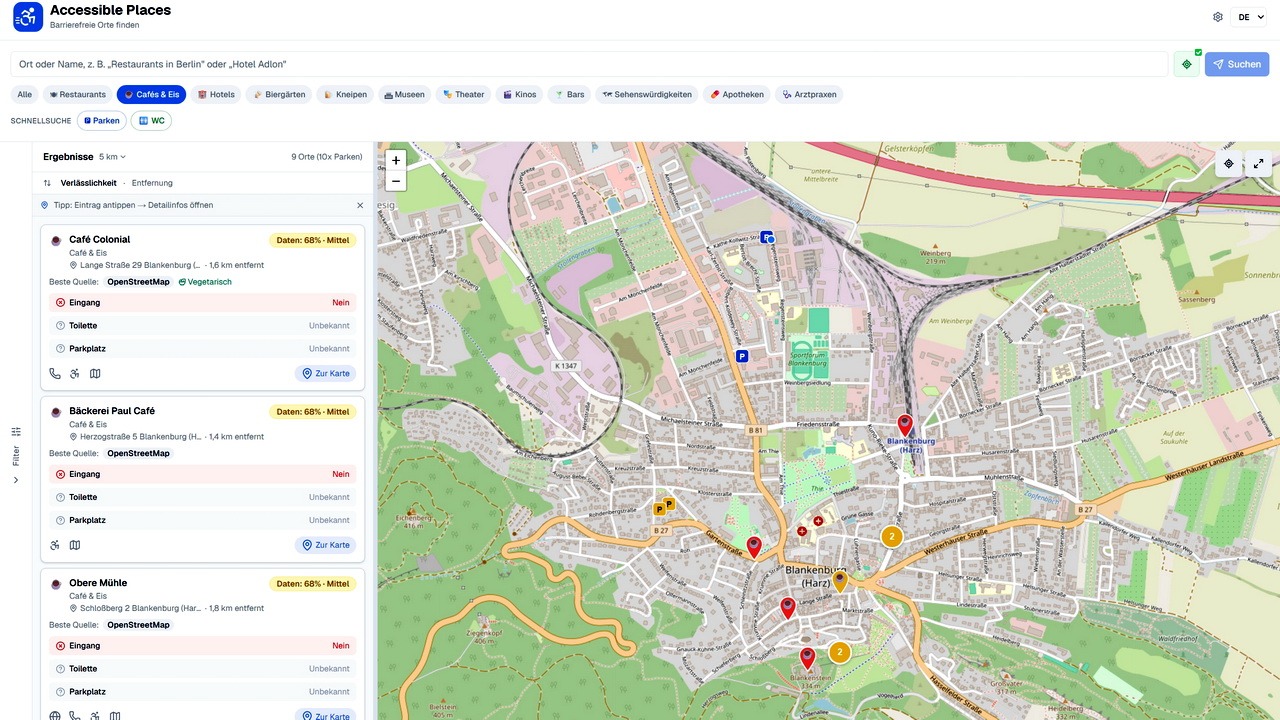Show Café Colonial via Zur Karte
Image resolution: width=1280 pixels, height=720 pixels.
click(x=326, y=374)
